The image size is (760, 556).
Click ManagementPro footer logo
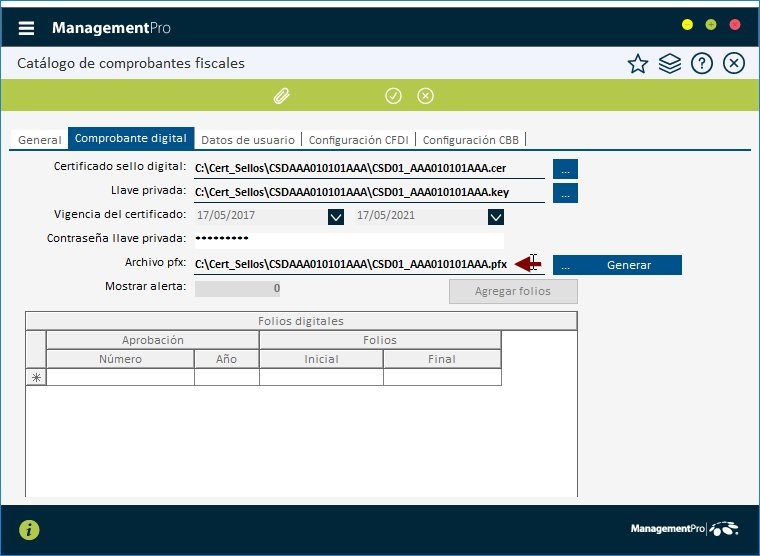tap(684, 528)
